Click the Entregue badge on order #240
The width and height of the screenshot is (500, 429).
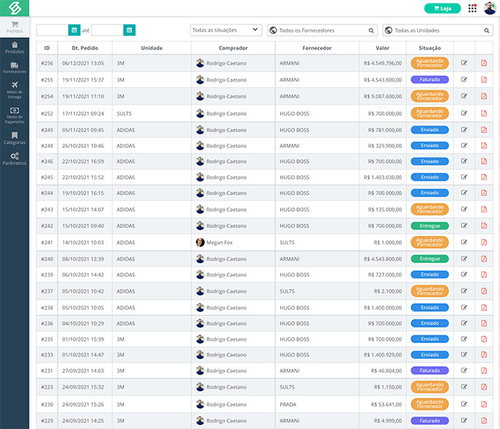[x=430, y=259]
